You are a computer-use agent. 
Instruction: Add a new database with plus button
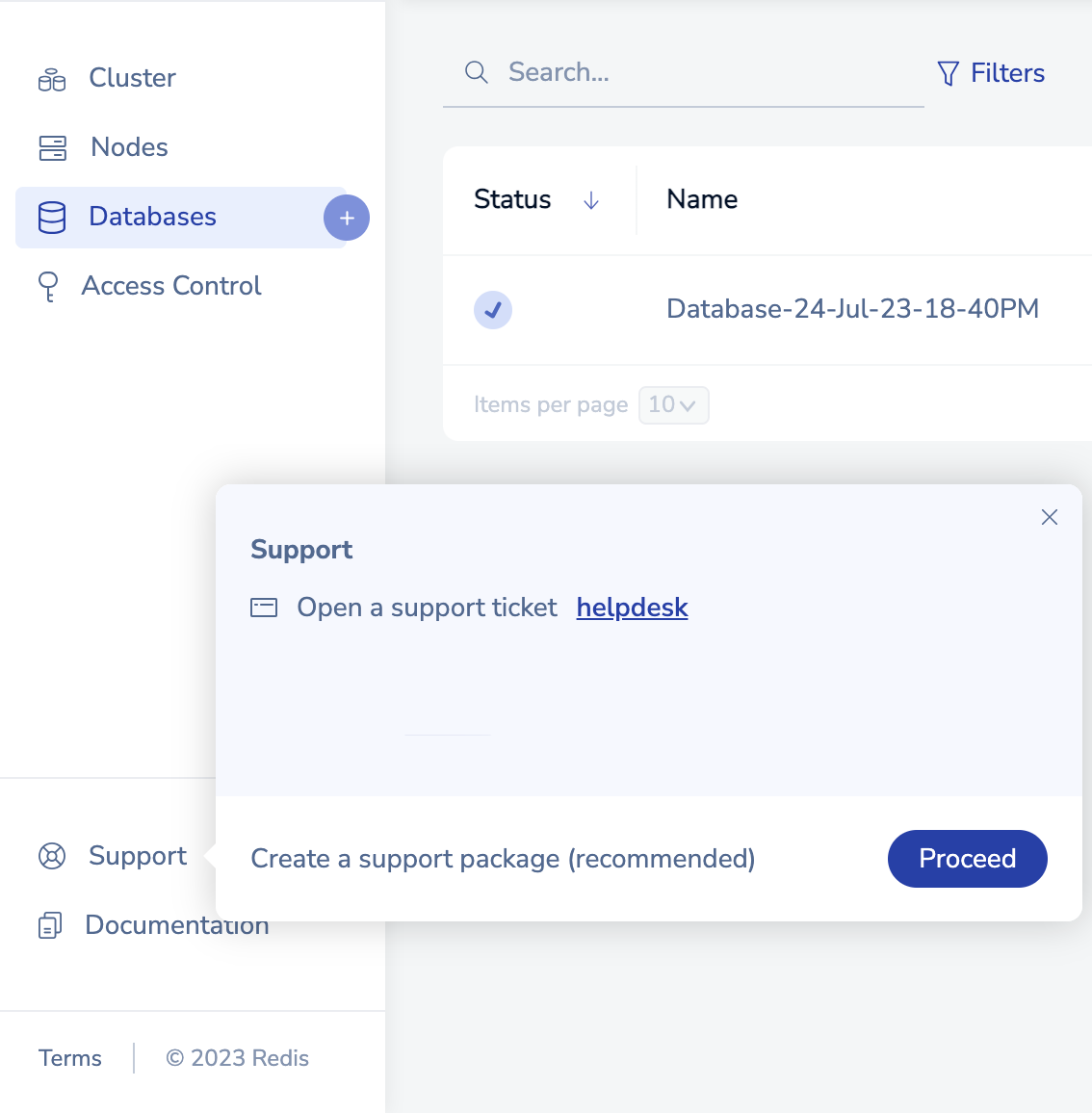(347, 218)
